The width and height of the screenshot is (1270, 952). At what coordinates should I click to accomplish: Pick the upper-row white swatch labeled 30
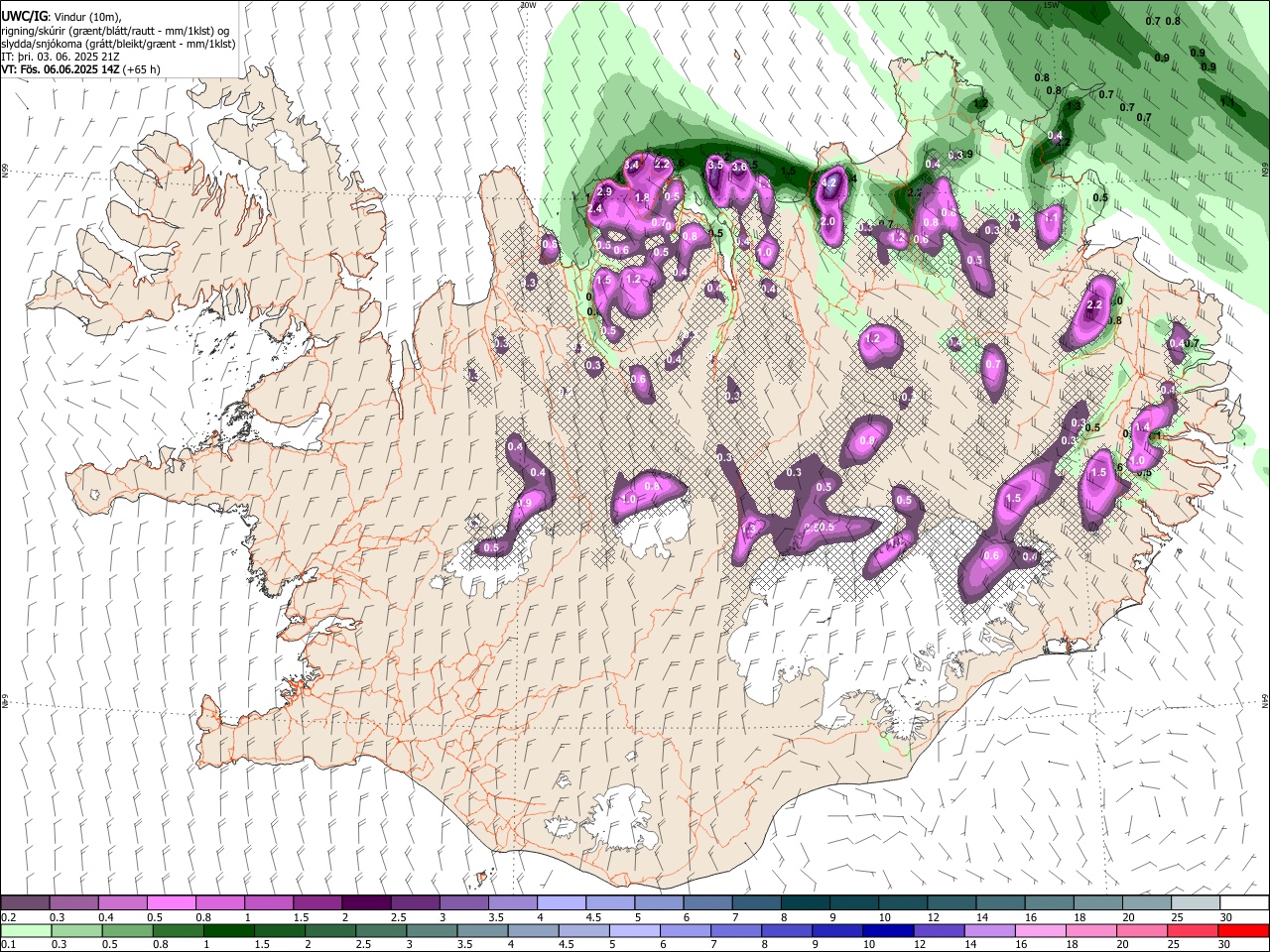(x=1243, y=903)
